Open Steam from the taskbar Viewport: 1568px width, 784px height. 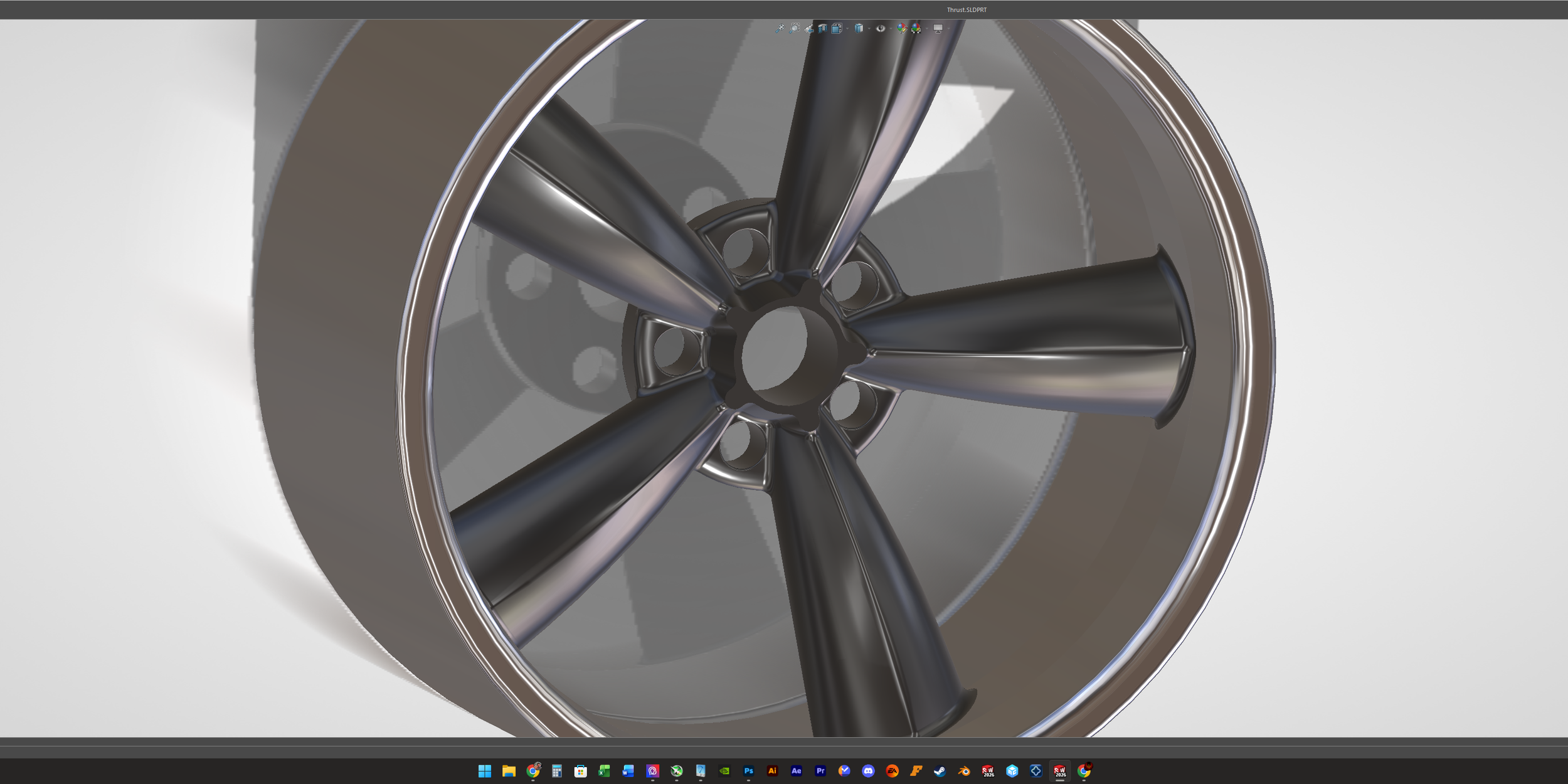tap(940, 771)
